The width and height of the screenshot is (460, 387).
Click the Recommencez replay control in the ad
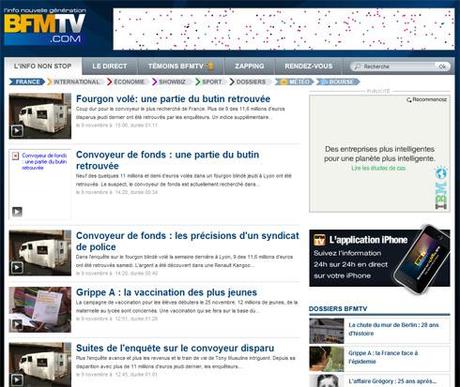(x=427, y=99)
